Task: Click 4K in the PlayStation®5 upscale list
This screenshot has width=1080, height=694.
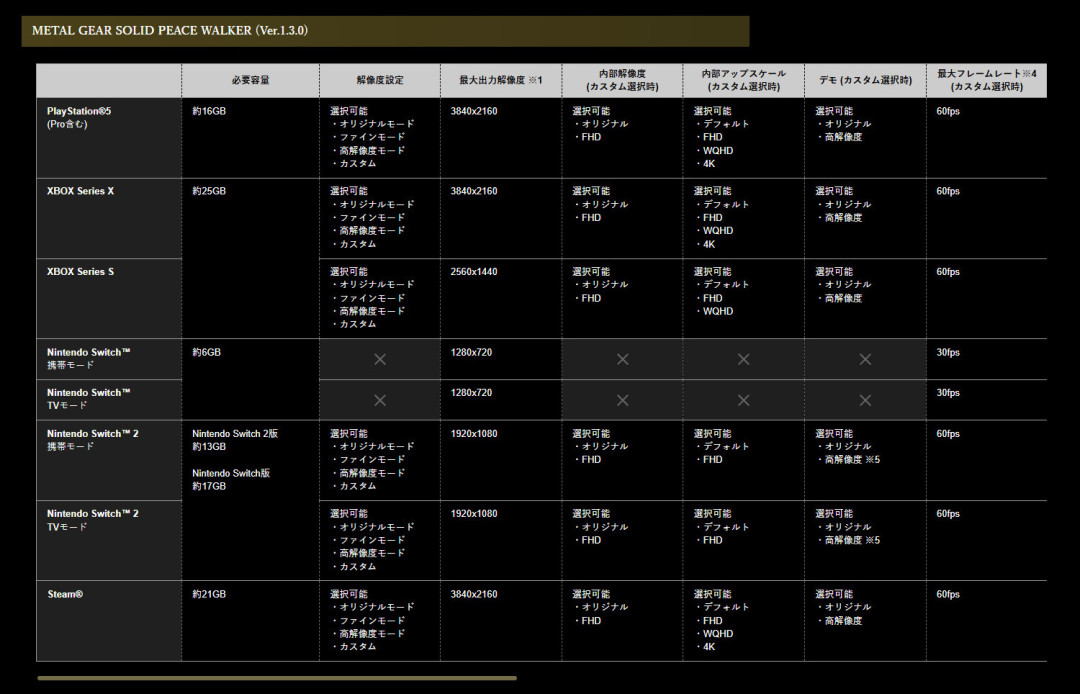Action: point(709,164)
